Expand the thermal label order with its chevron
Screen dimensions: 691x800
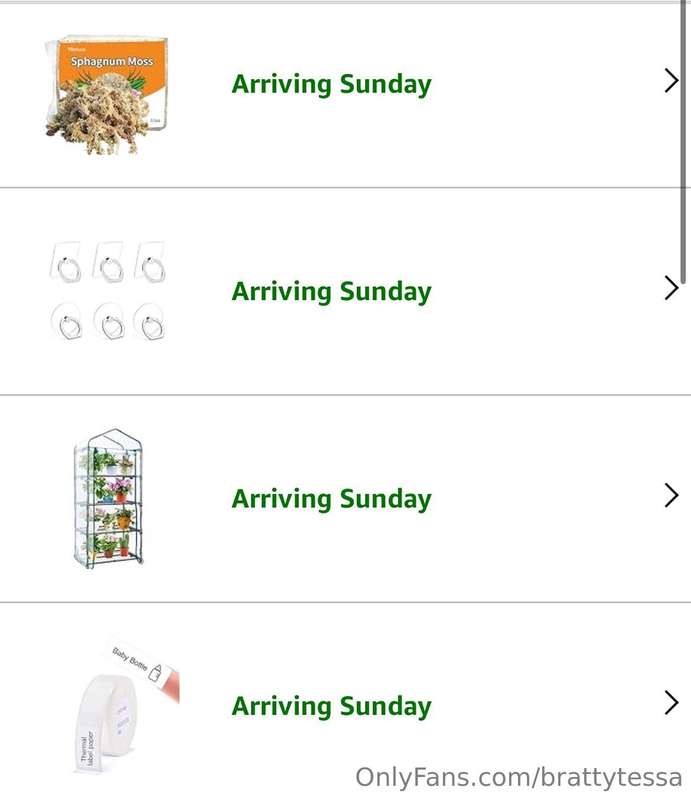point(671,703)
